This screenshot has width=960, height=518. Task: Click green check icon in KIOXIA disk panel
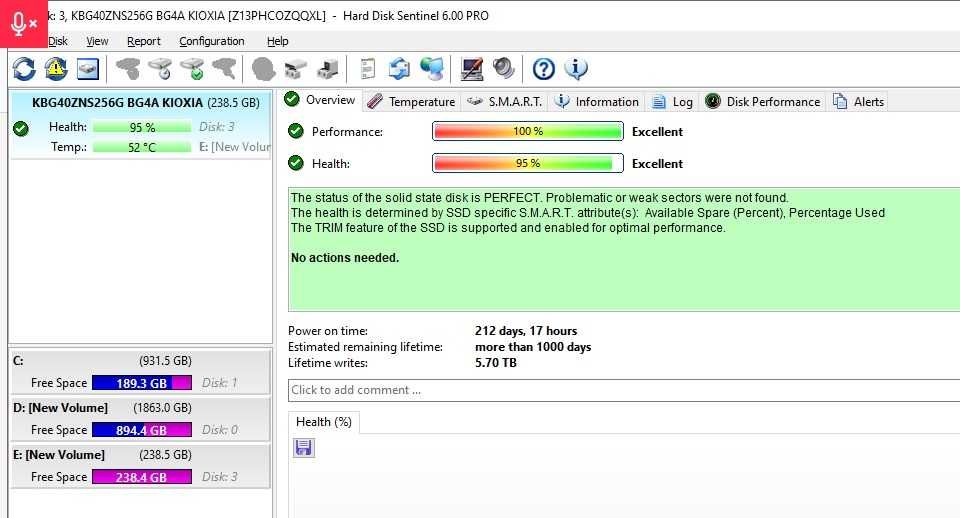[21, 128]
